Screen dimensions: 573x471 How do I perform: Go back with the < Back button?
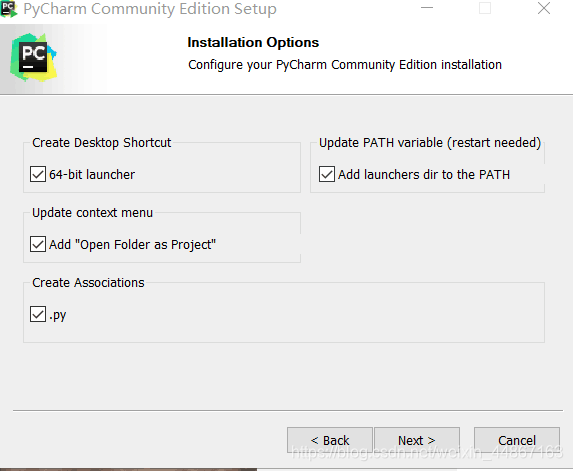tap(330, 440)
